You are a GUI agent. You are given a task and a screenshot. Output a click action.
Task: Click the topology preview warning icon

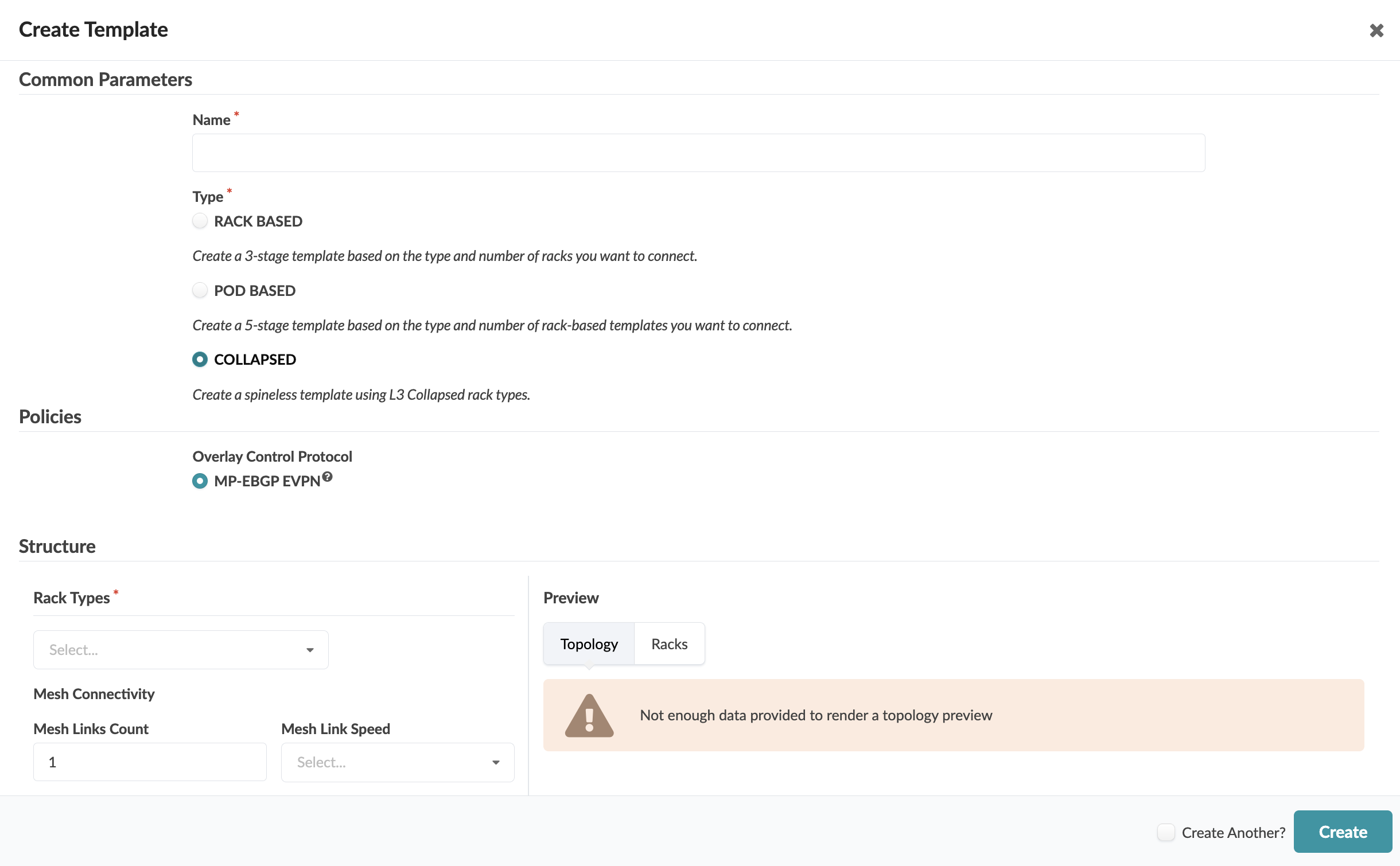tap(589, 715)
